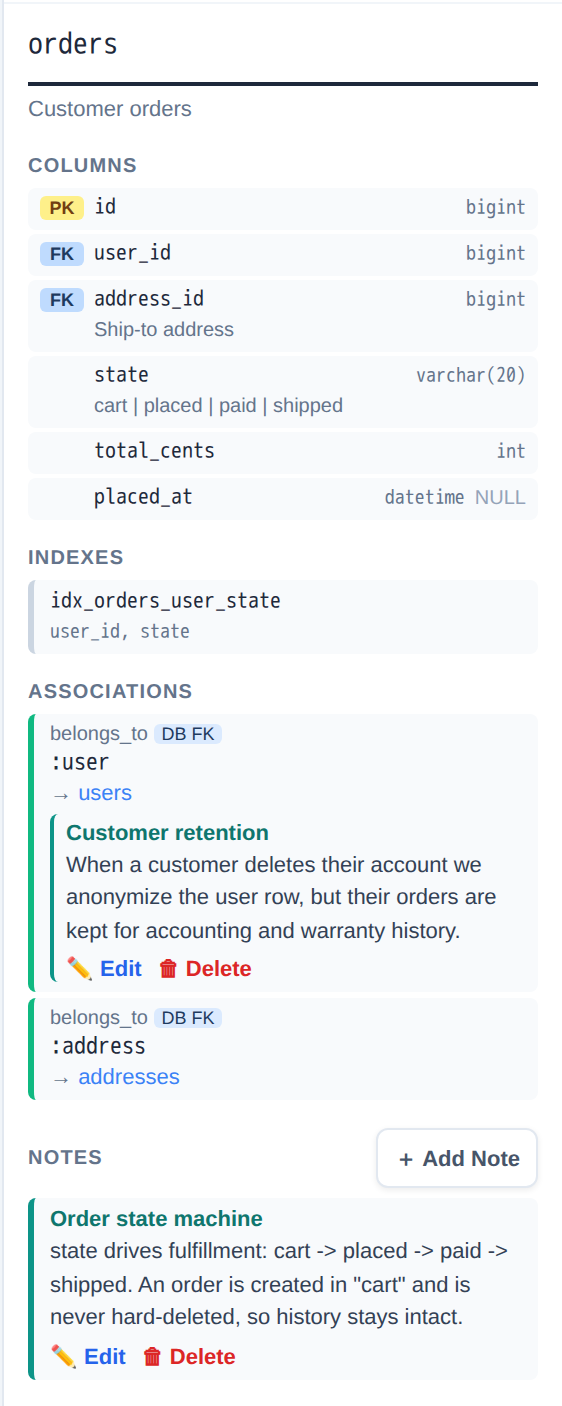Viewport: 562px width, 1406px height.
Task: Edit the Order state machine note
Action: [88, 1356]
